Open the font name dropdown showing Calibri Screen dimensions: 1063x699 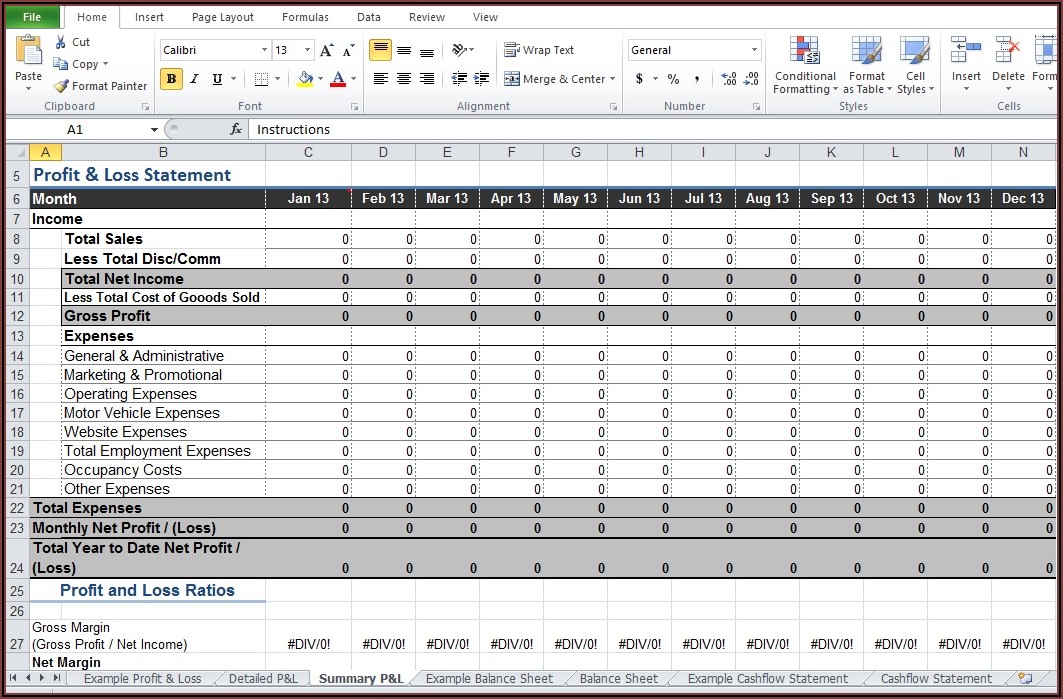(x=264, y=50)
